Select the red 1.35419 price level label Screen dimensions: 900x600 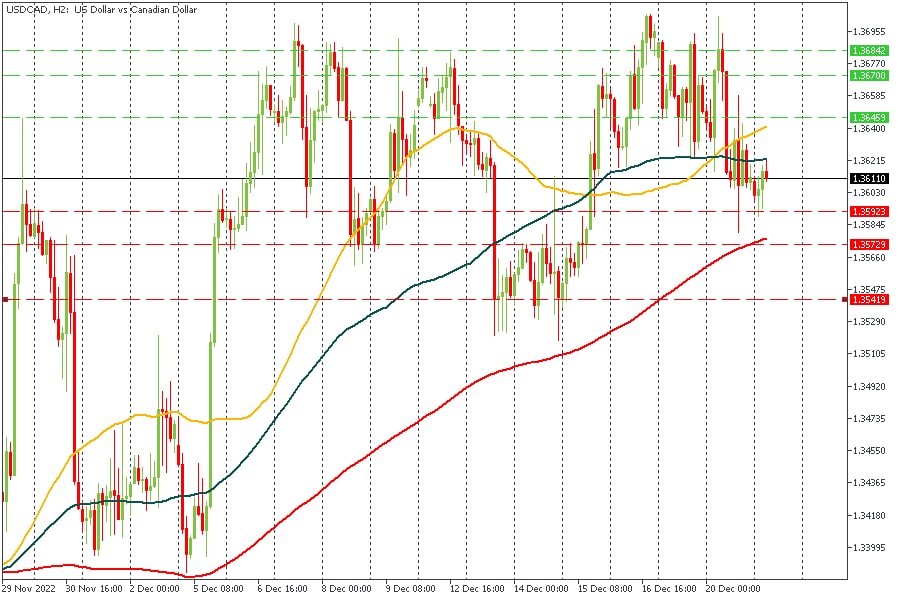(869, 300)
